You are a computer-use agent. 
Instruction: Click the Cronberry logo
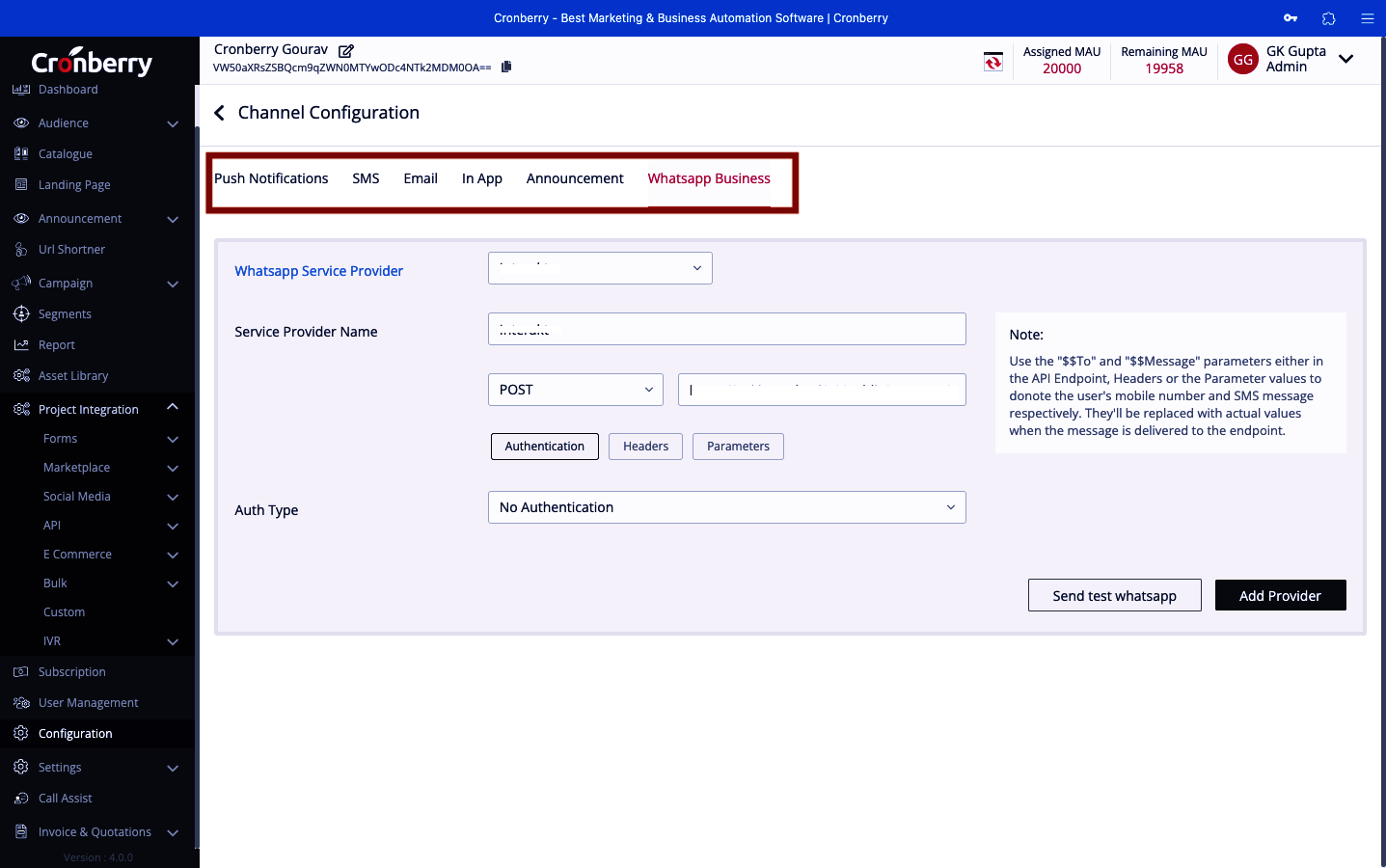pos(92,62)
